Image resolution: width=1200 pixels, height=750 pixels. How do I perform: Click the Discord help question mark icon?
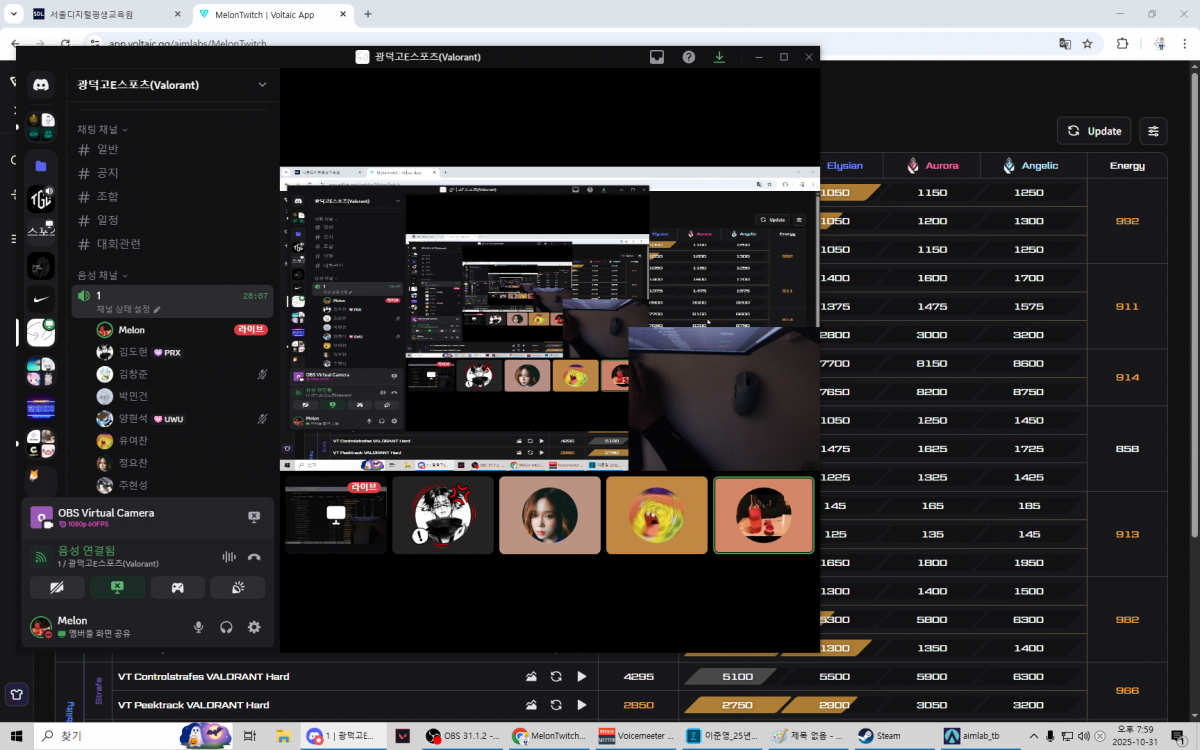coord(689,57)
